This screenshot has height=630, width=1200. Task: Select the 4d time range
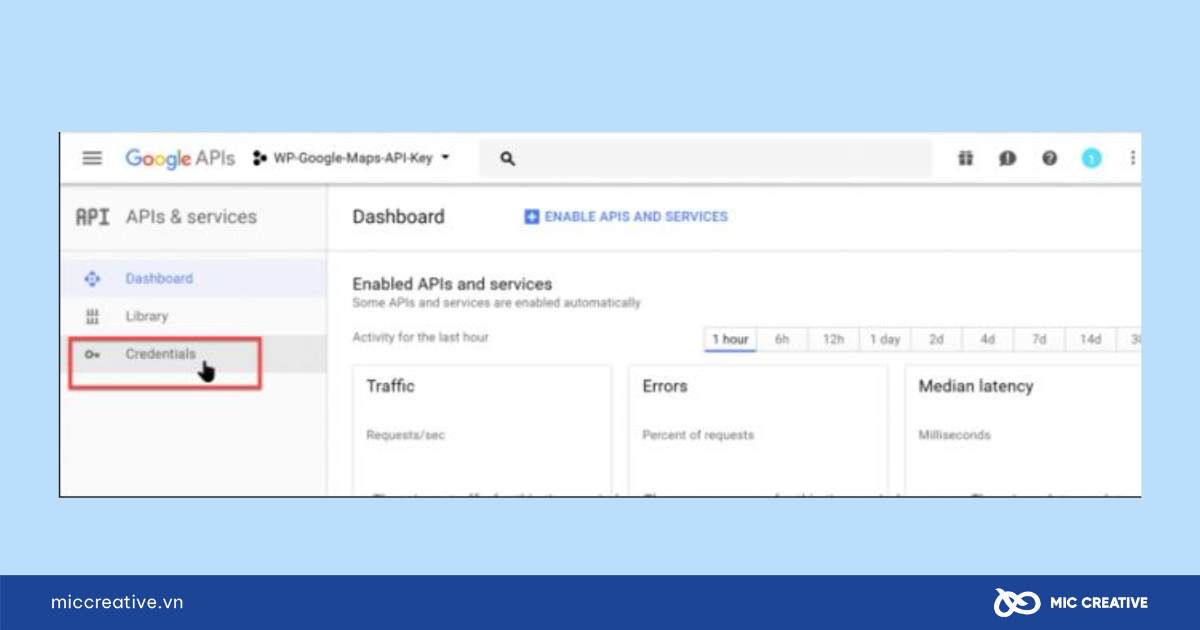pyautogui.click(x=988, y=339)
